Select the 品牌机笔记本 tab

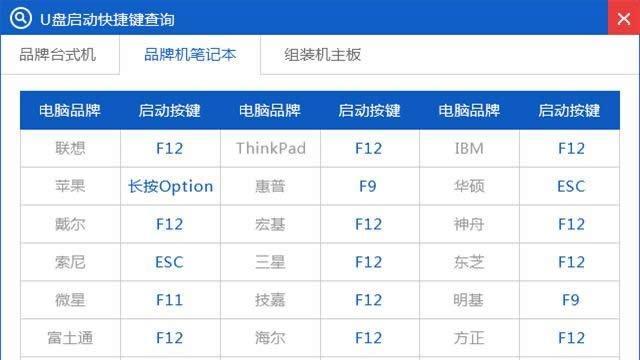[190, 55]
